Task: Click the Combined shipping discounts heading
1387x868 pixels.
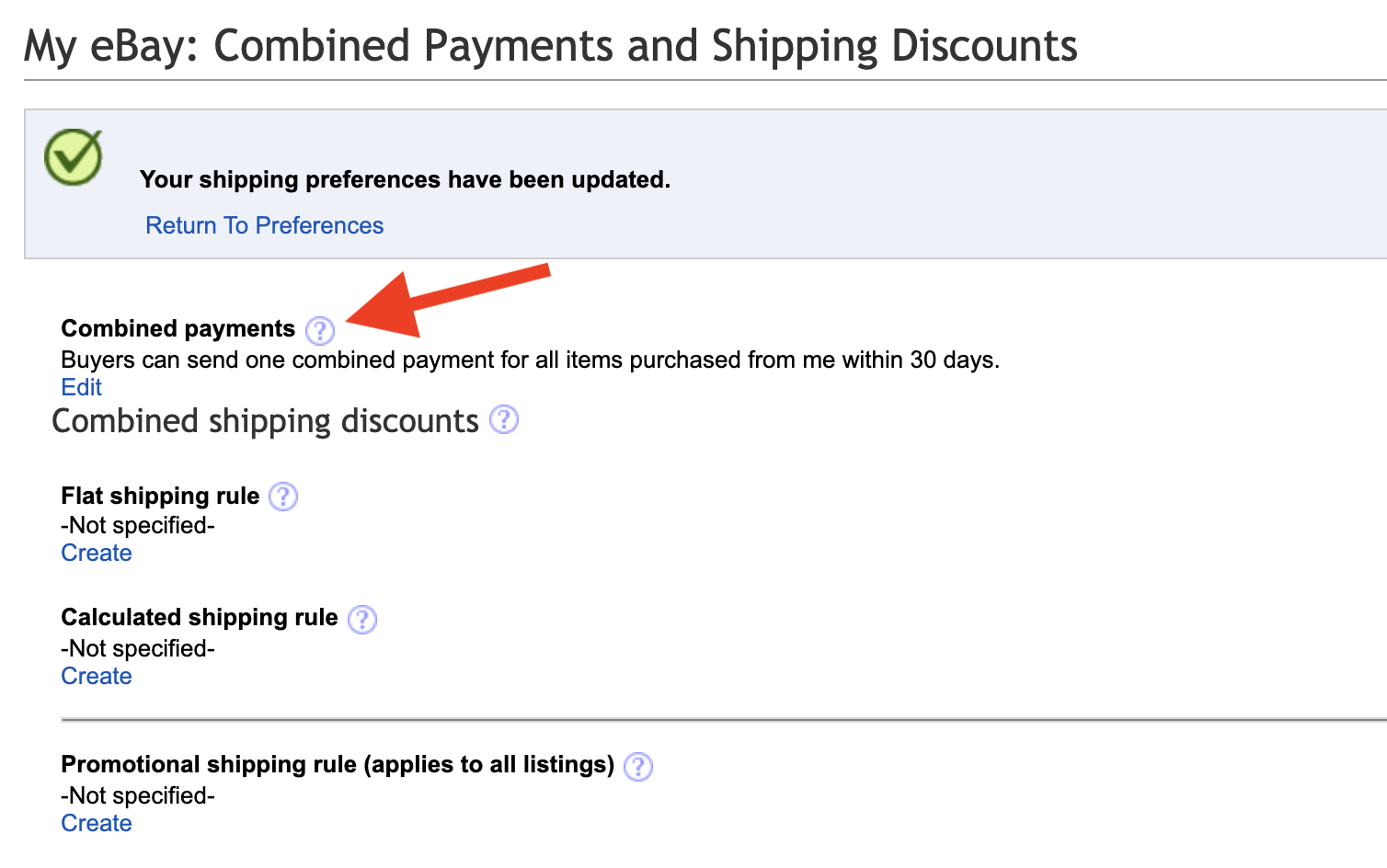Action: (265, 421)
